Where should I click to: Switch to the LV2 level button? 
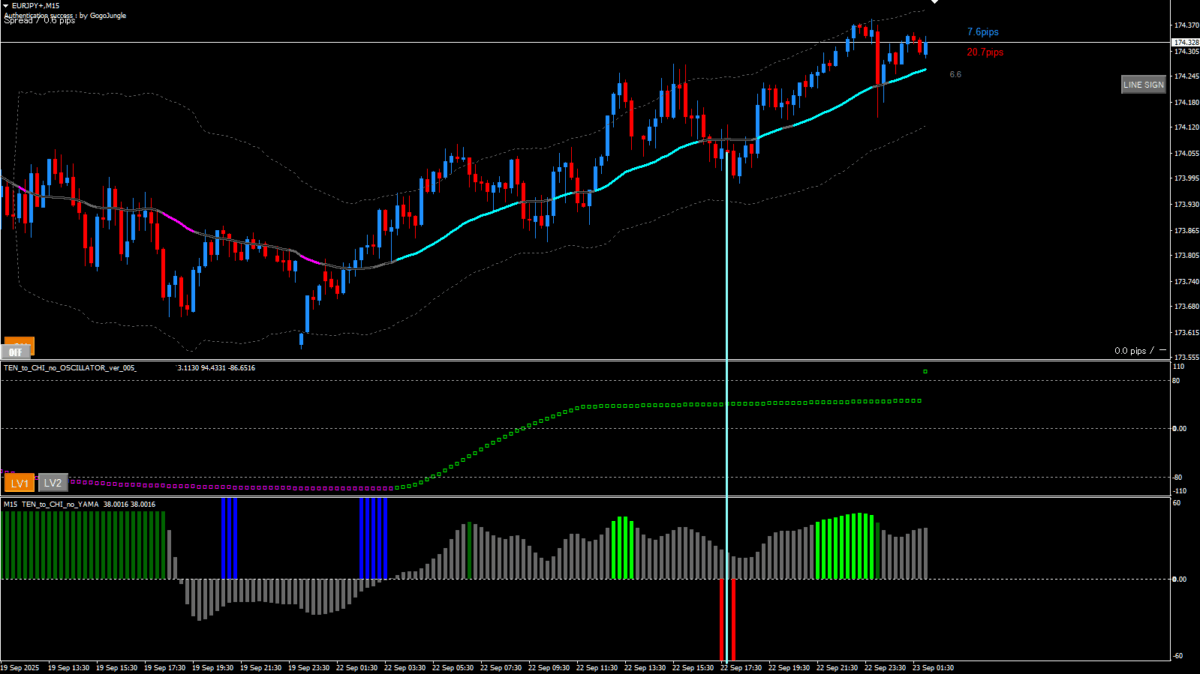point(53,483)
